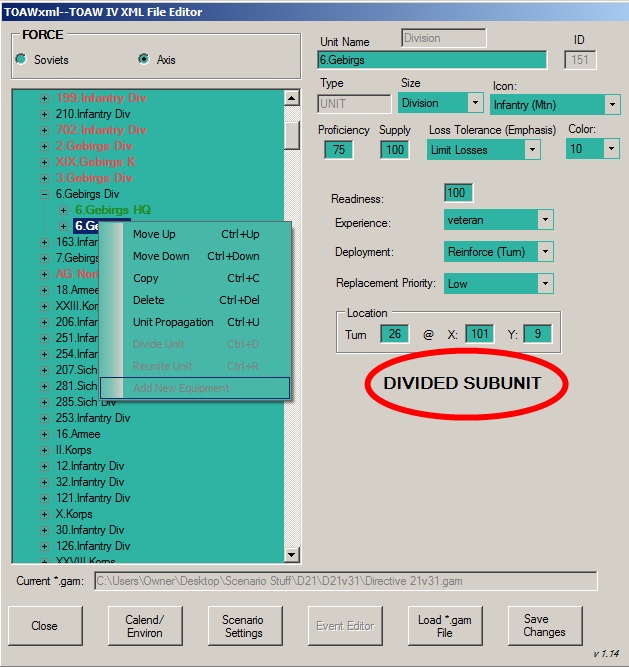Click the Close button
Screen dimensions: 629x667
pyautogui.click(x=45, y=626)
